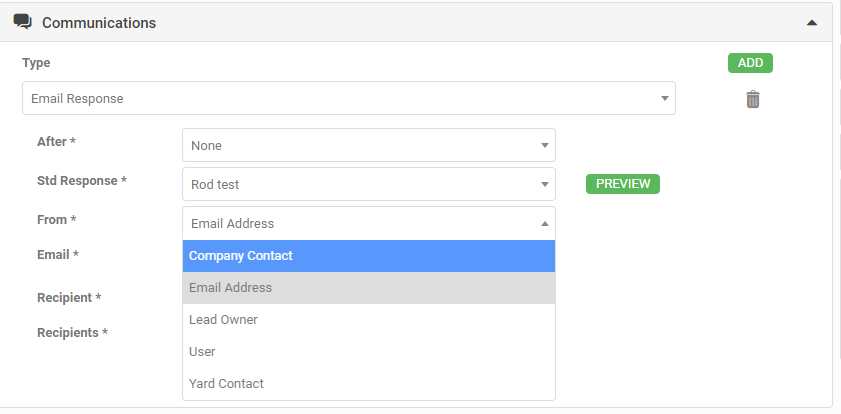Image resolution: width=841 pixels, height=414 pixels.
Task: Click the Type label above the dropdown
Action: 36,63
